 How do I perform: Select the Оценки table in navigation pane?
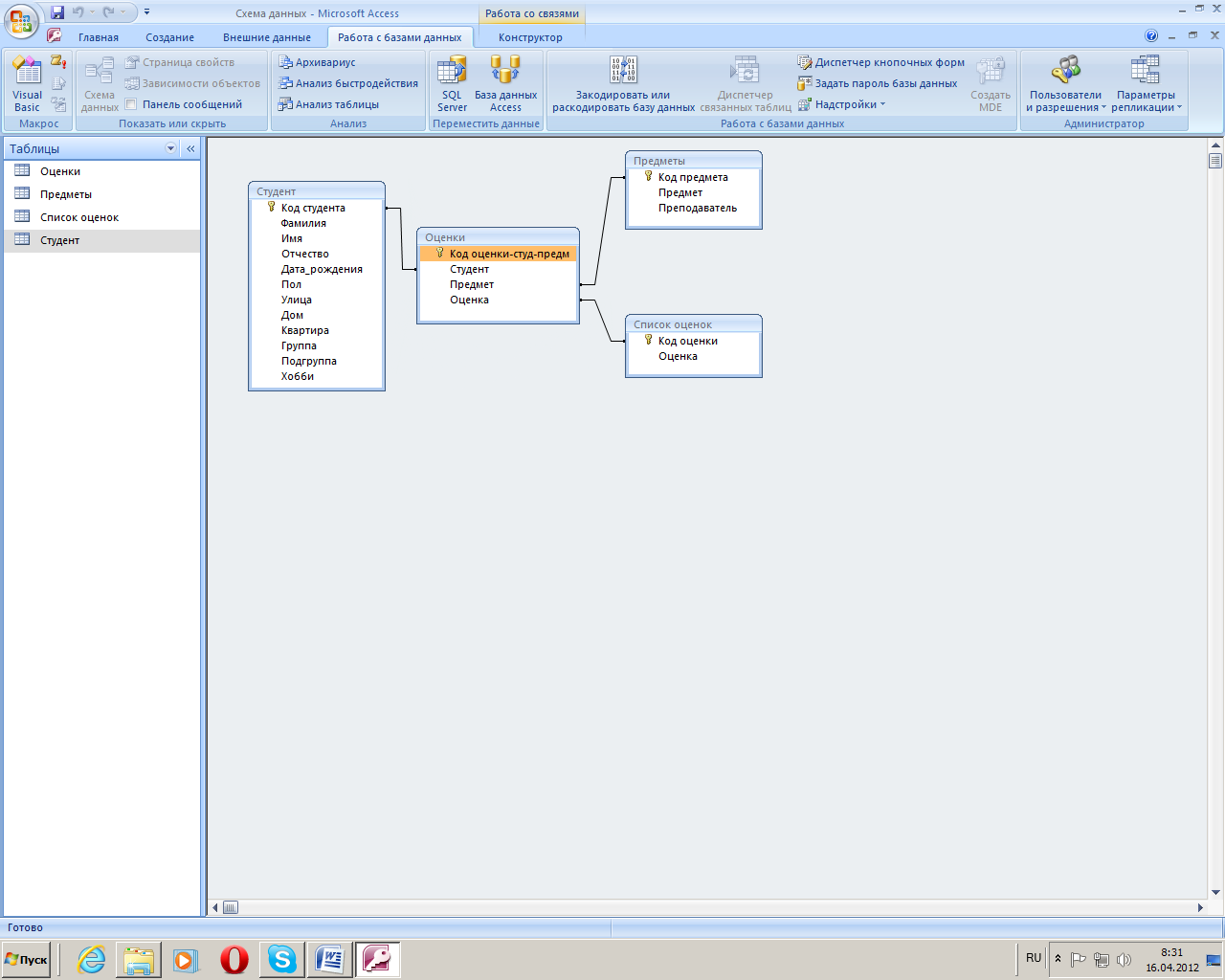click(x=101, y=171)
